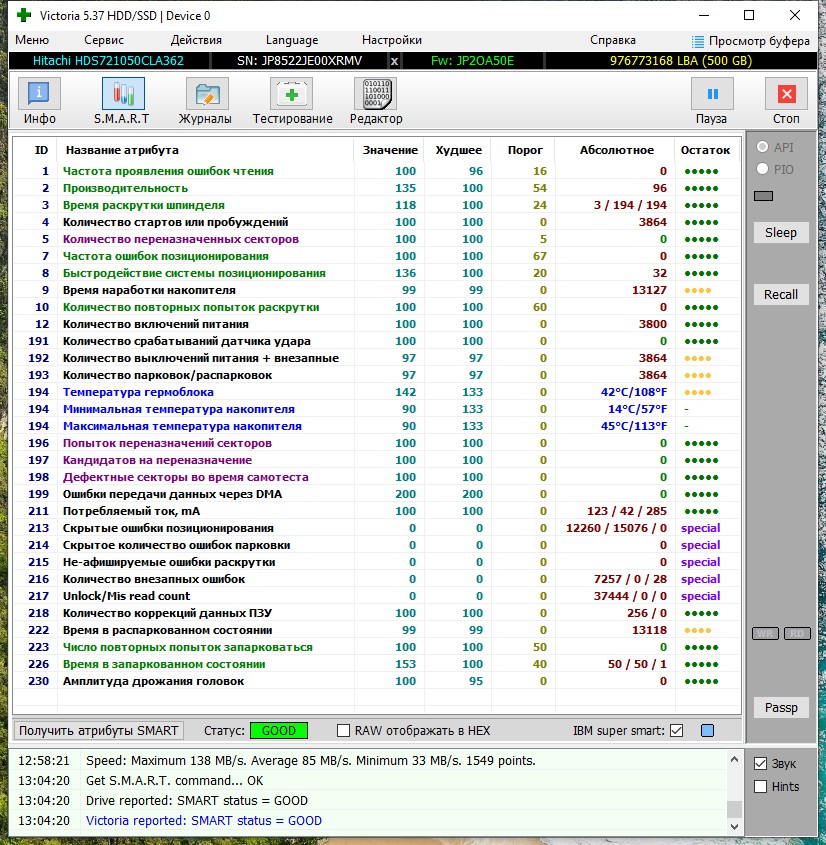
Task: Click the Худшее column header
Action: click(458, 150)
